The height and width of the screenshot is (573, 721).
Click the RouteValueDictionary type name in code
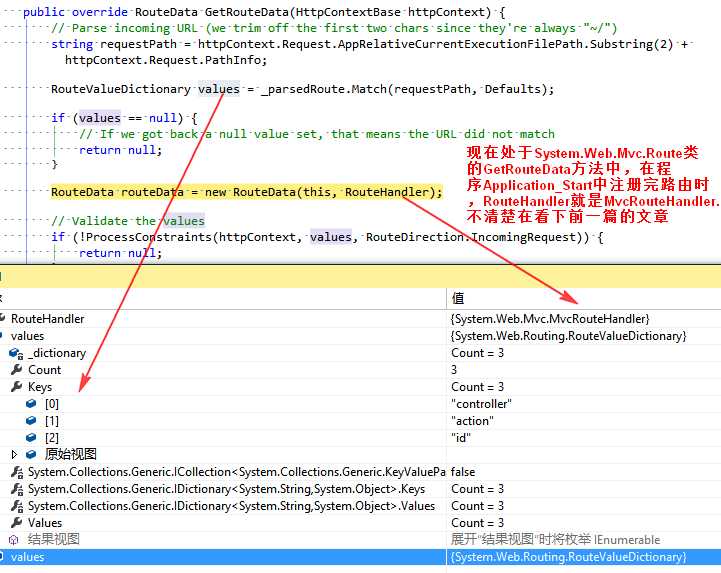click(120, 89)
